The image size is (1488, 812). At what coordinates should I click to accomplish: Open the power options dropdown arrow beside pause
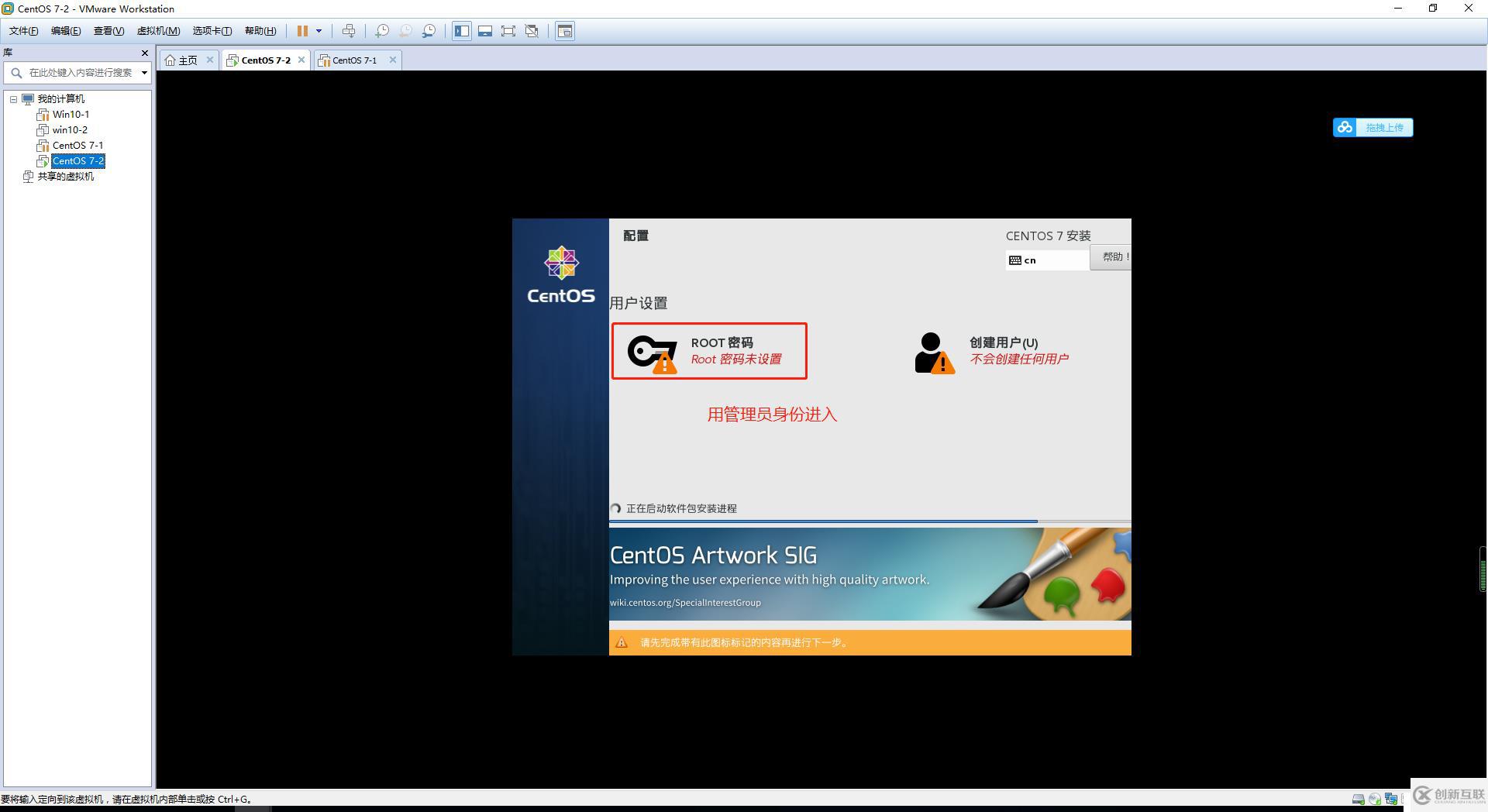[x=319, y=31]
